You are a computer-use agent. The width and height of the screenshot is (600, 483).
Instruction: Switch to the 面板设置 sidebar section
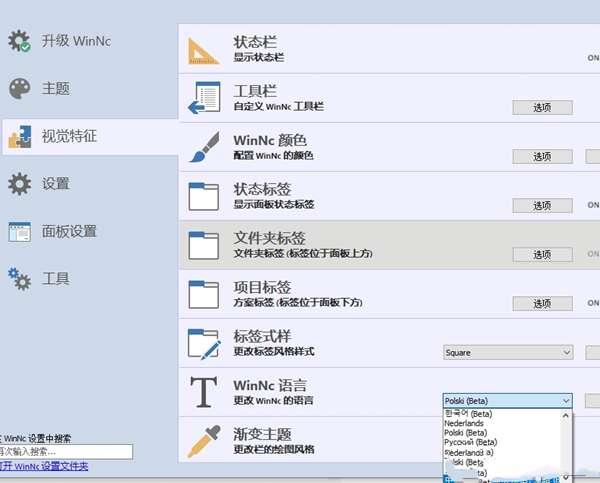tap(68, 231)
